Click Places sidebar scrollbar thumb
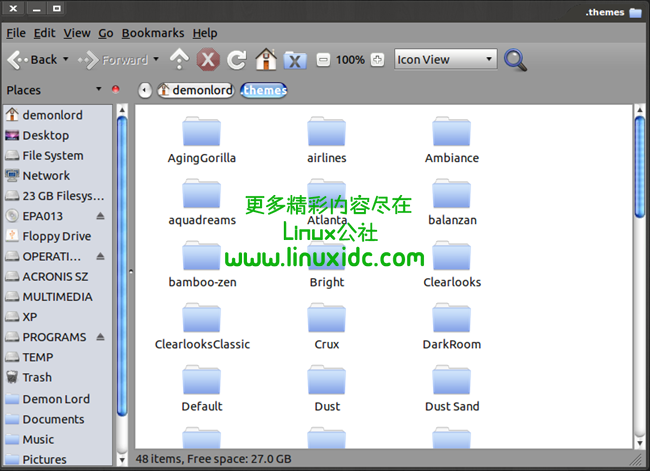 pyautogui.click(x=122, y=266)
